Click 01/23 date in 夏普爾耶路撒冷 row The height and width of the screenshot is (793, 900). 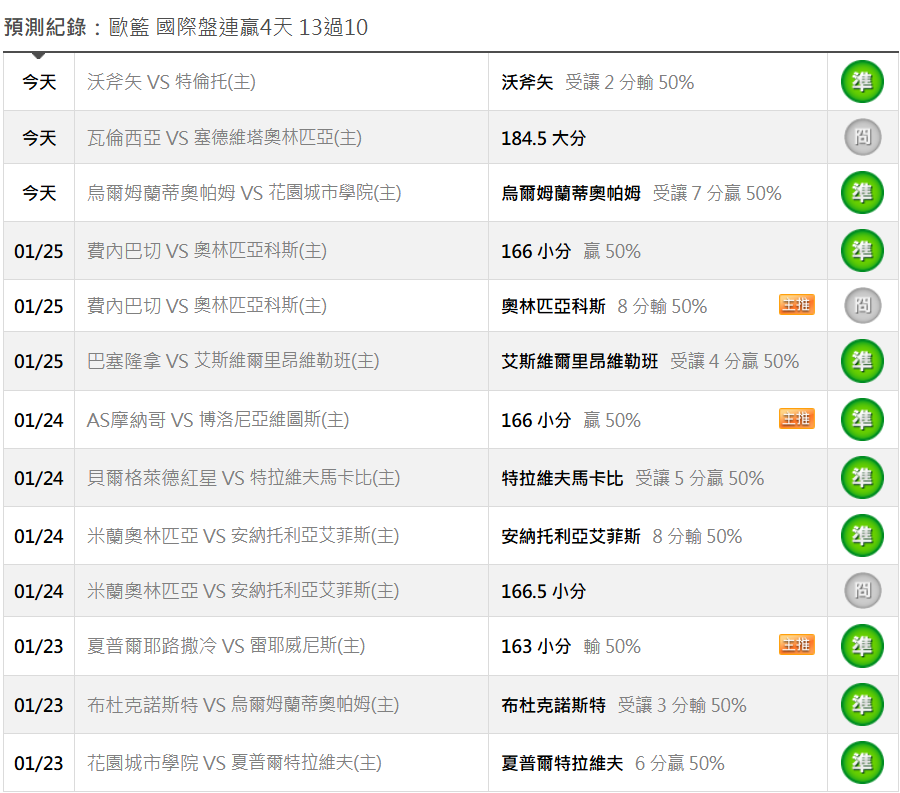point(39,647)
